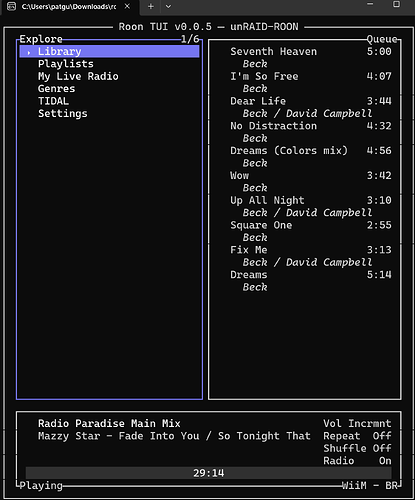Minimize the terminal window

(x=370, y=4)
